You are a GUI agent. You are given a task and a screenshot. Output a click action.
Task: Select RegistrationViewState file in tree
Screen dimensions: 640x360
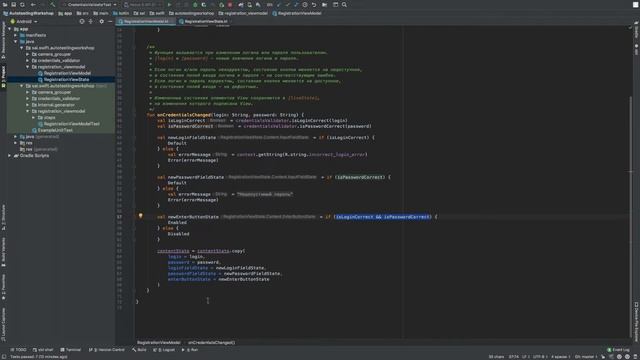(x=63, y=80)
